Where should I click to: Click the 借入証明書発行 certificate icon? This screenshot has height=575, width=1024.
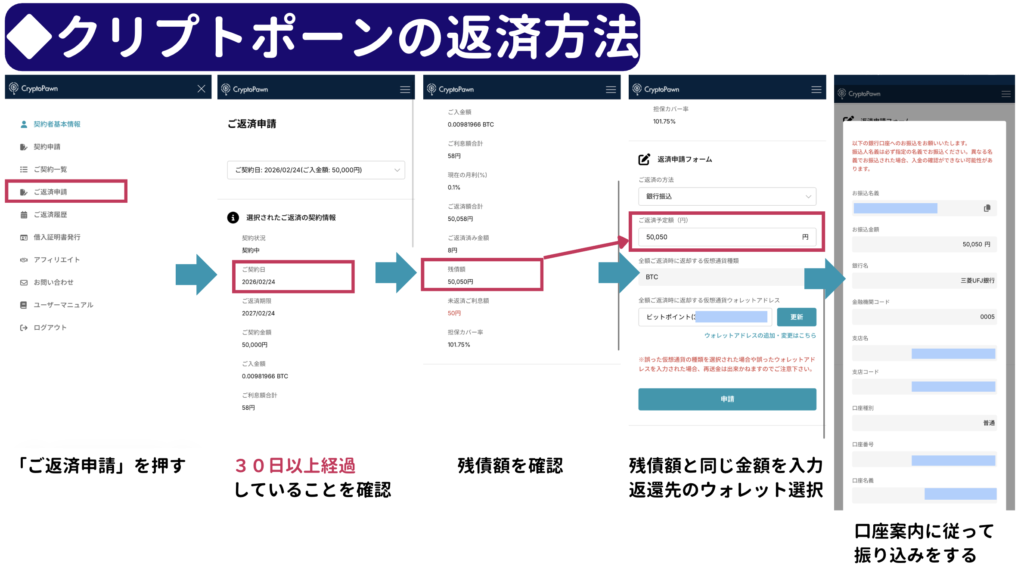tap(23, 237)
